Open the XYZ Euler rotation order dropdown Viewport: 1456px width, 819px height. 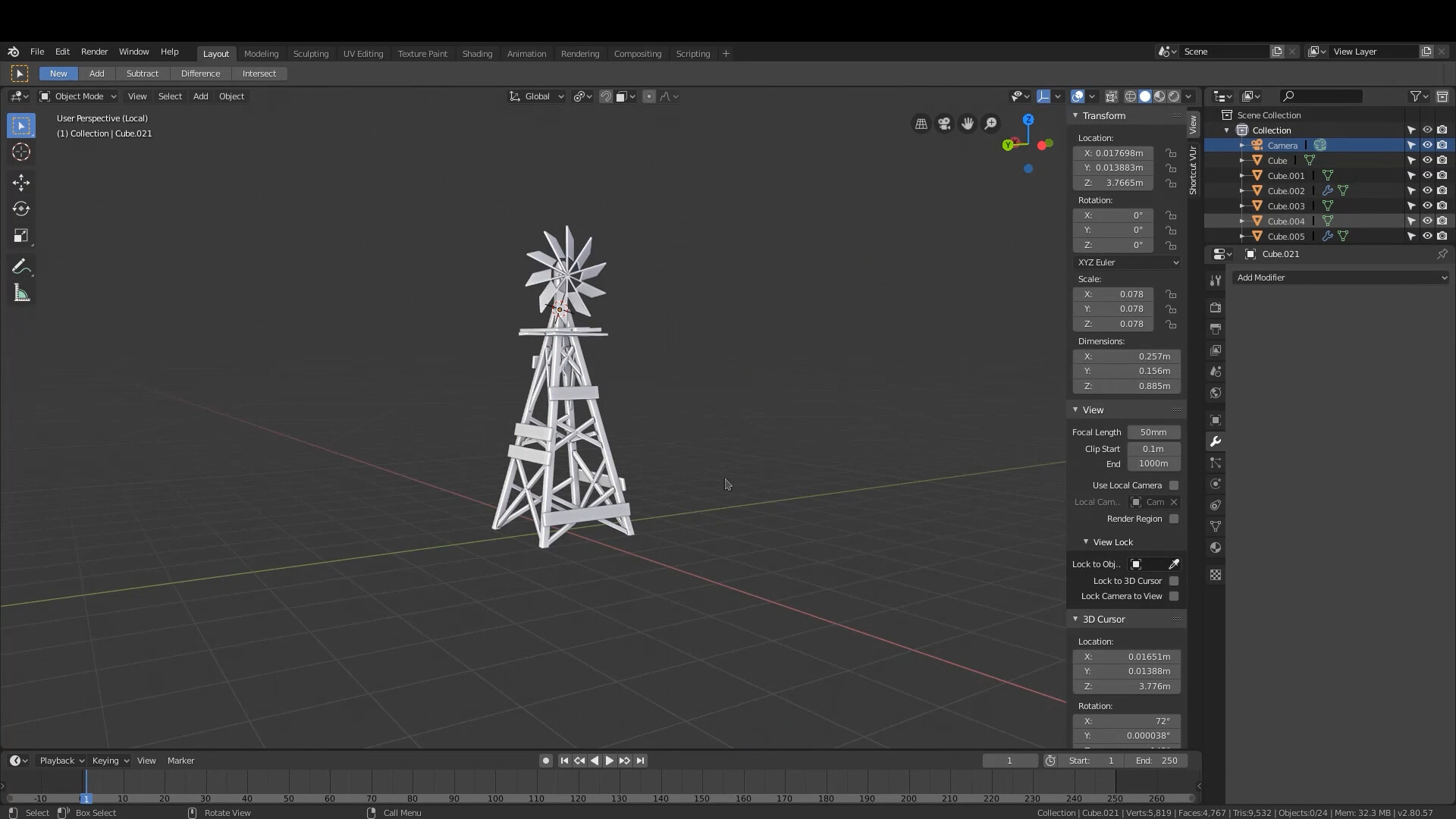[1128, 262]
